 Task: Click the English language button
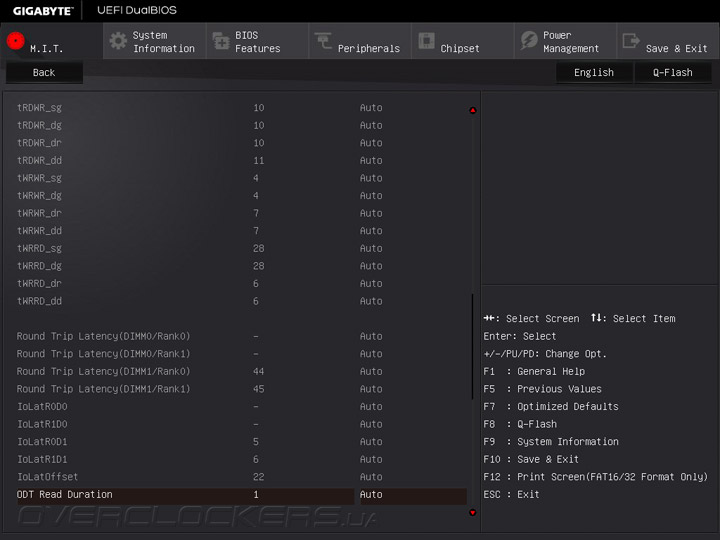(x=594, y=73)
